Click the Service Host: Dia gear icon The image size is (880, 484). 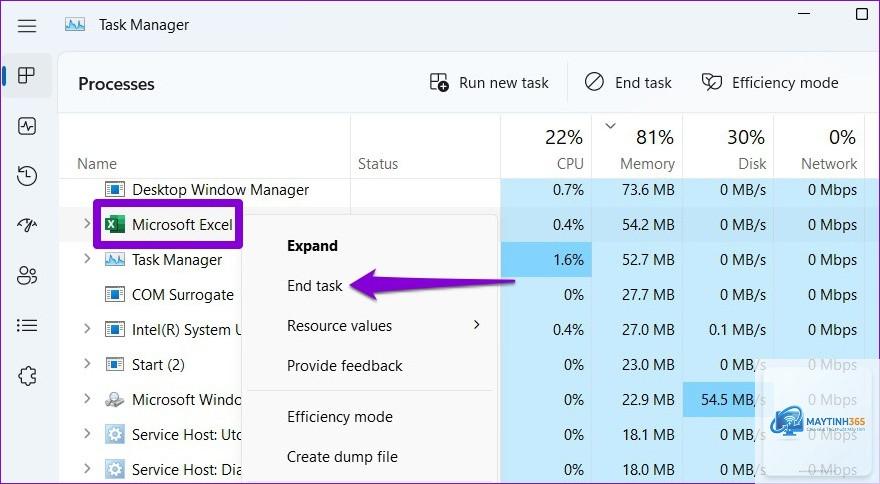pyautogui.click(x=115, y=469)
